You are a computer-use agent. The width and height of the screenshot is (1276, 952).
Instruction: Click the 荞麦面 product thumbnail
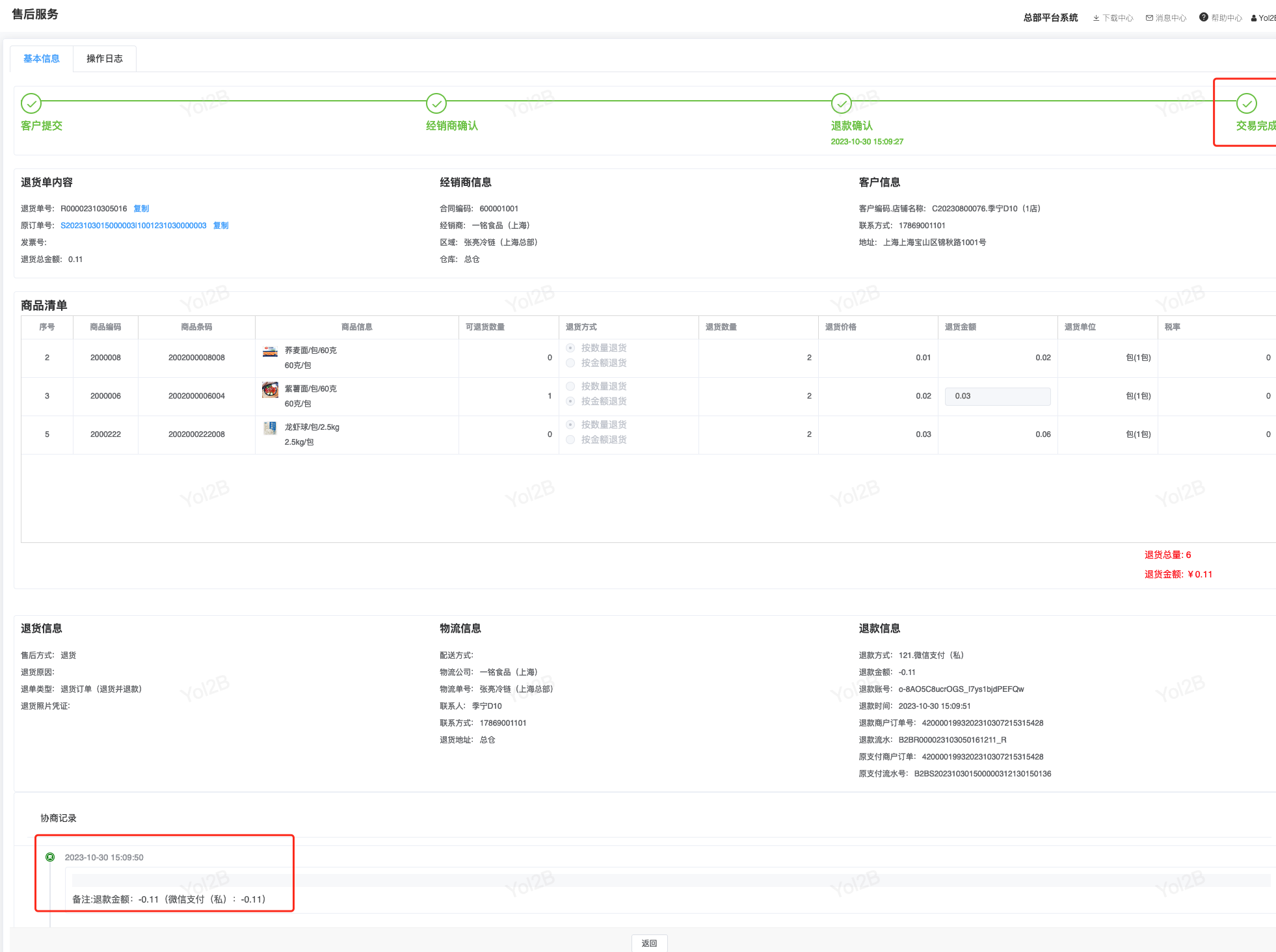[x=270, y=352]
